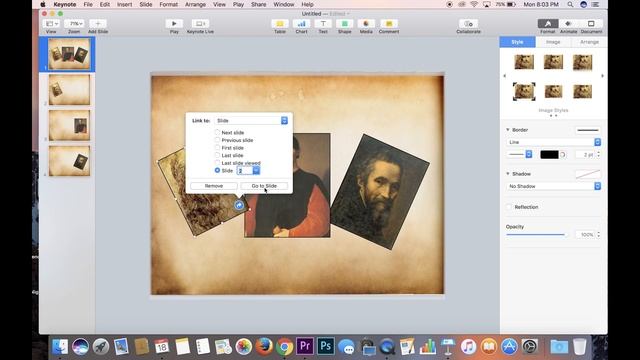
Task: Launch Chrome from the Dock
Action: [284, 347]
